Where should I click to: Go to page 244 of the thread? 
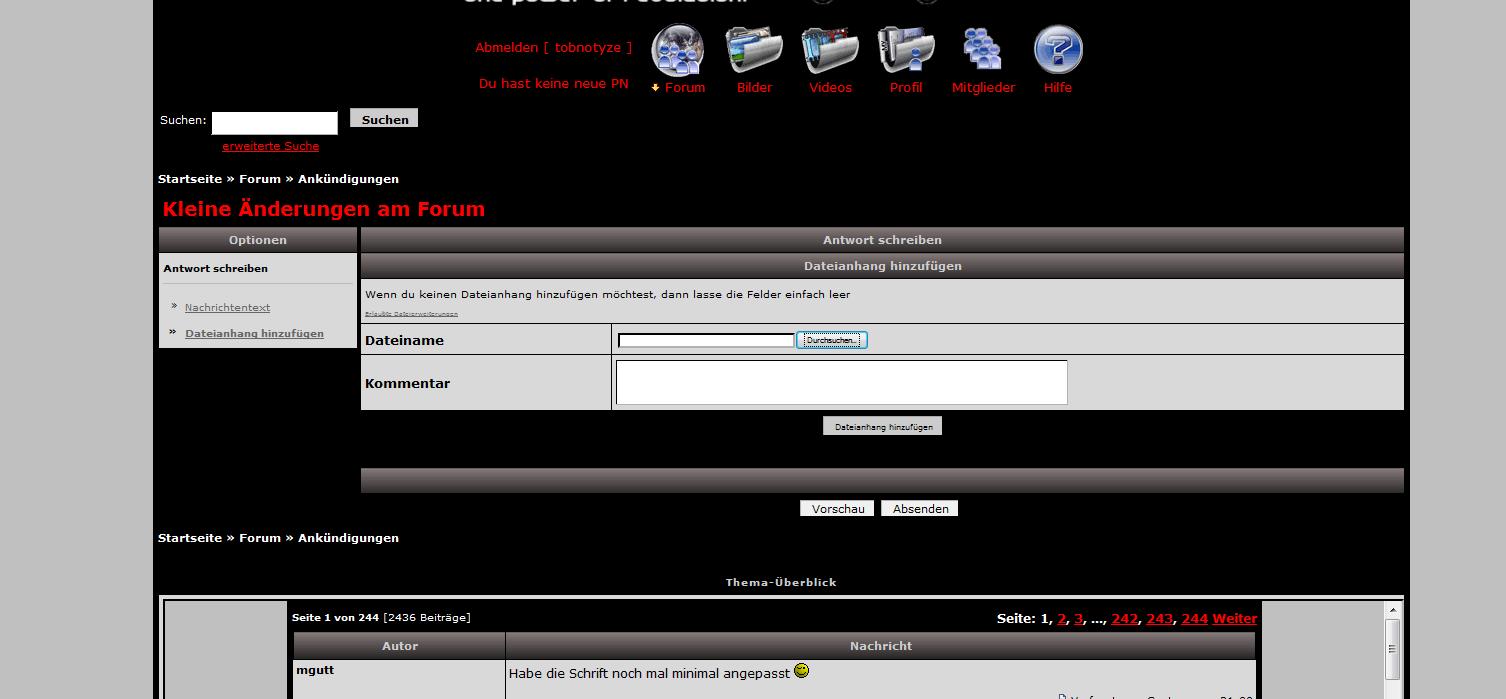pos(1194,619)
